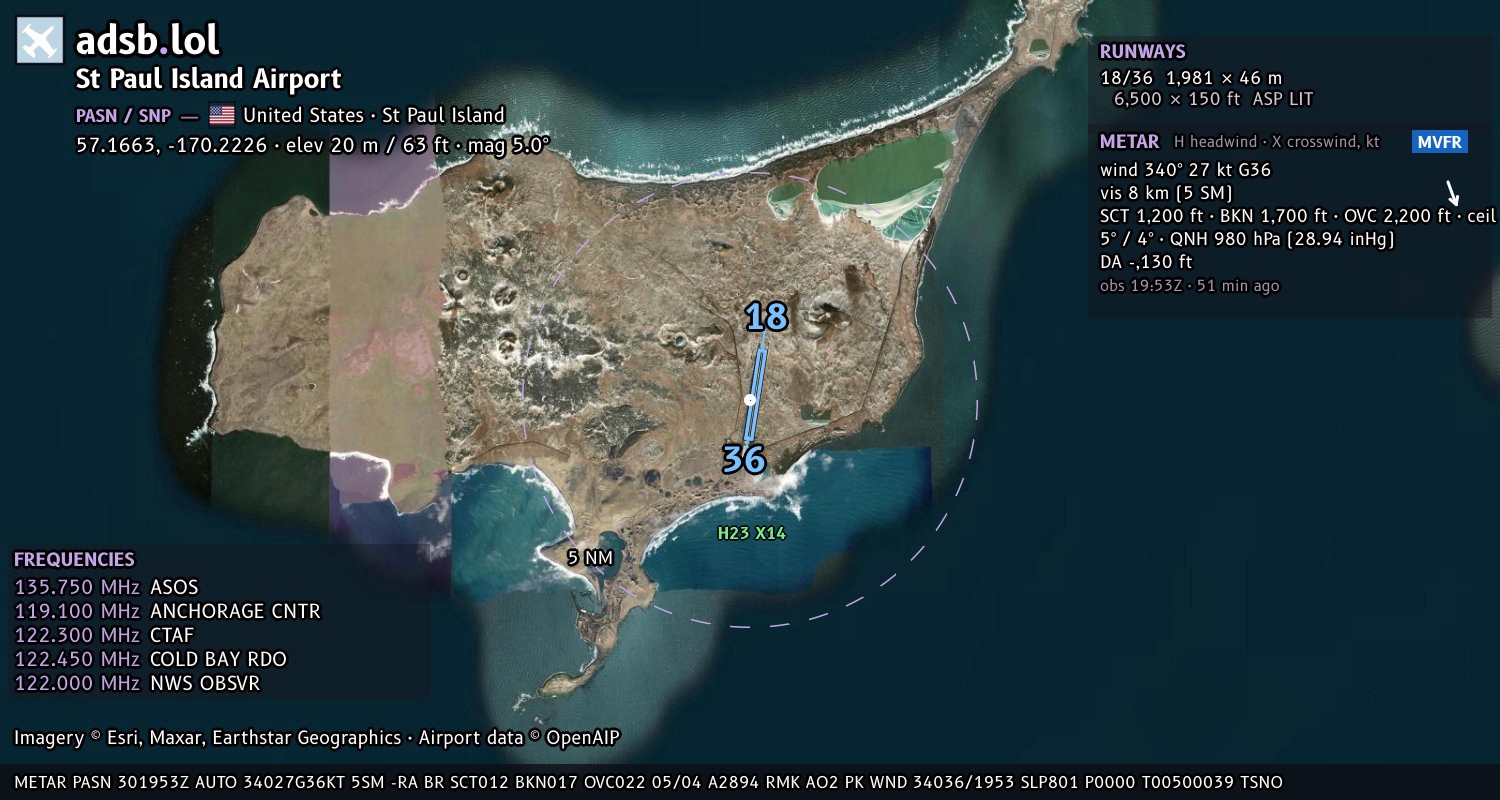1500x800 pixels.
Task: Click the vis 8 km (5 SM) line
Action: [1166, 193]
